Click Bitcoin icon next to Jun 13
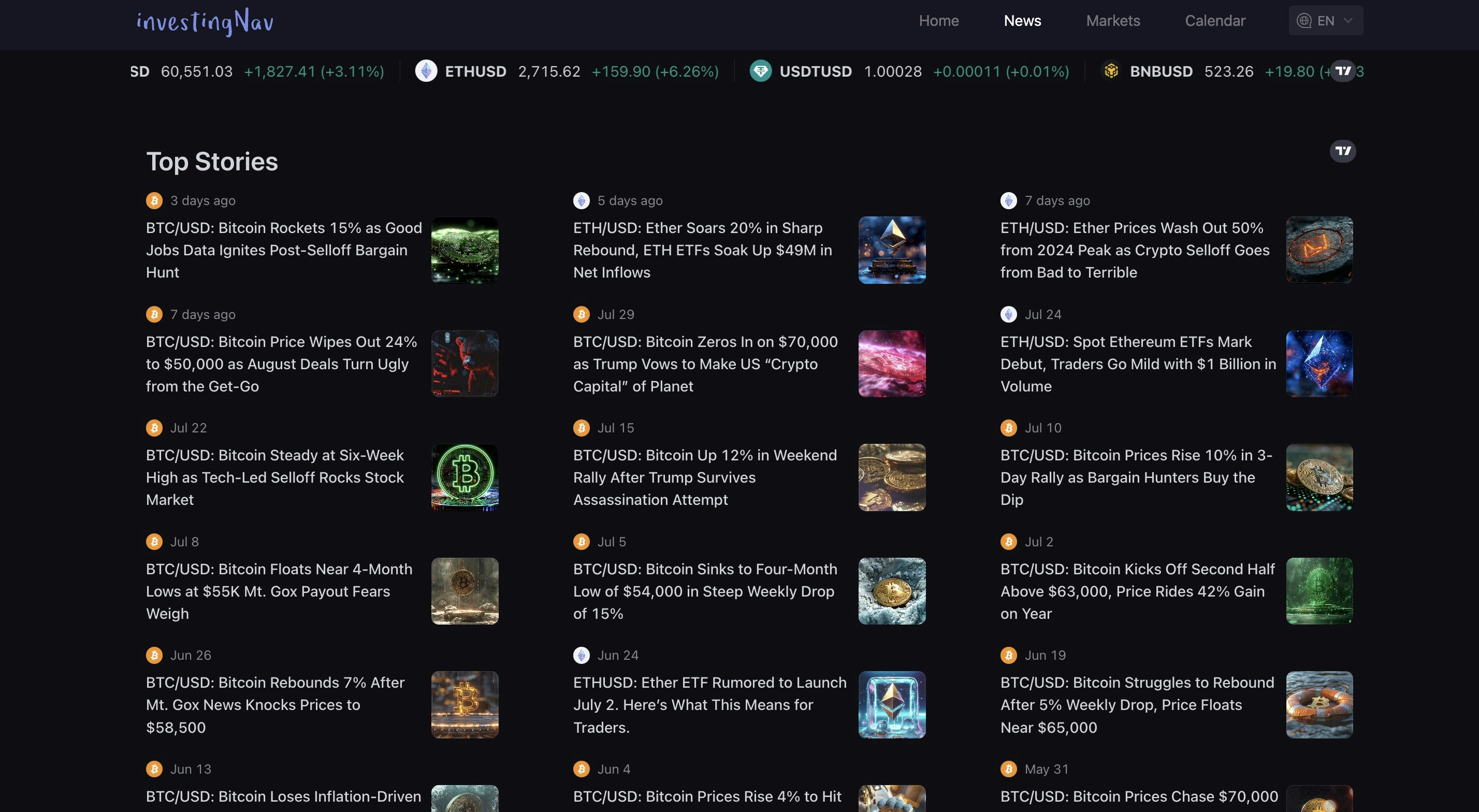The image size is (1479, 812). [154, 769]
